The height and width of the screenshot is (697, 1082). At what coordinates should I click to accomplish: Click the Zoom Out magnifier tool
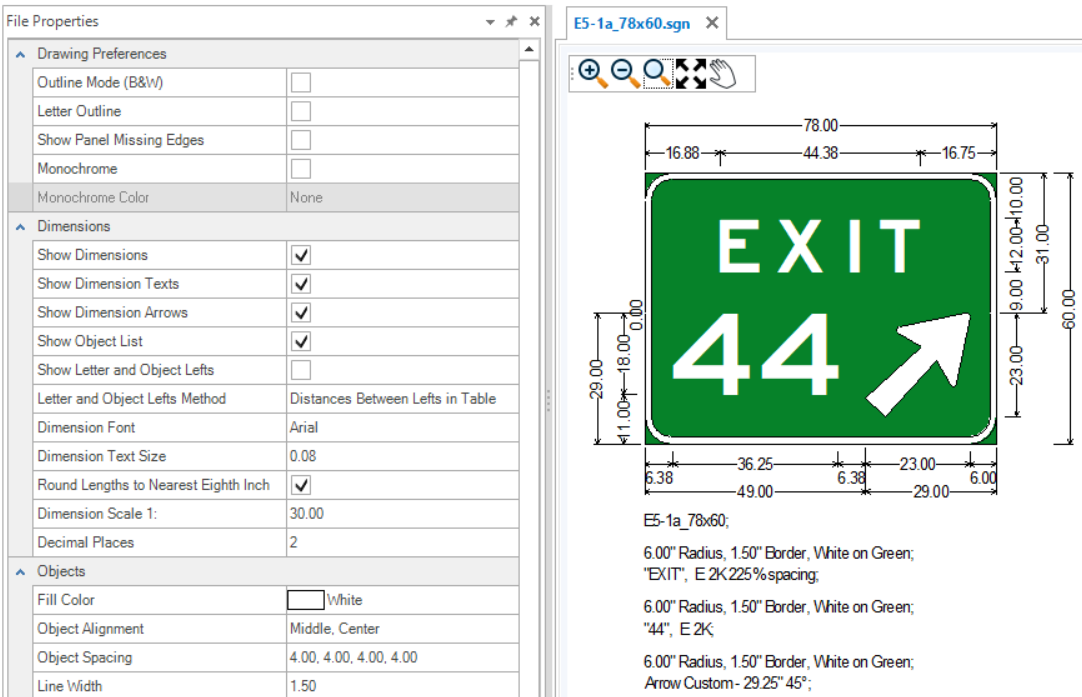(625, 73)
